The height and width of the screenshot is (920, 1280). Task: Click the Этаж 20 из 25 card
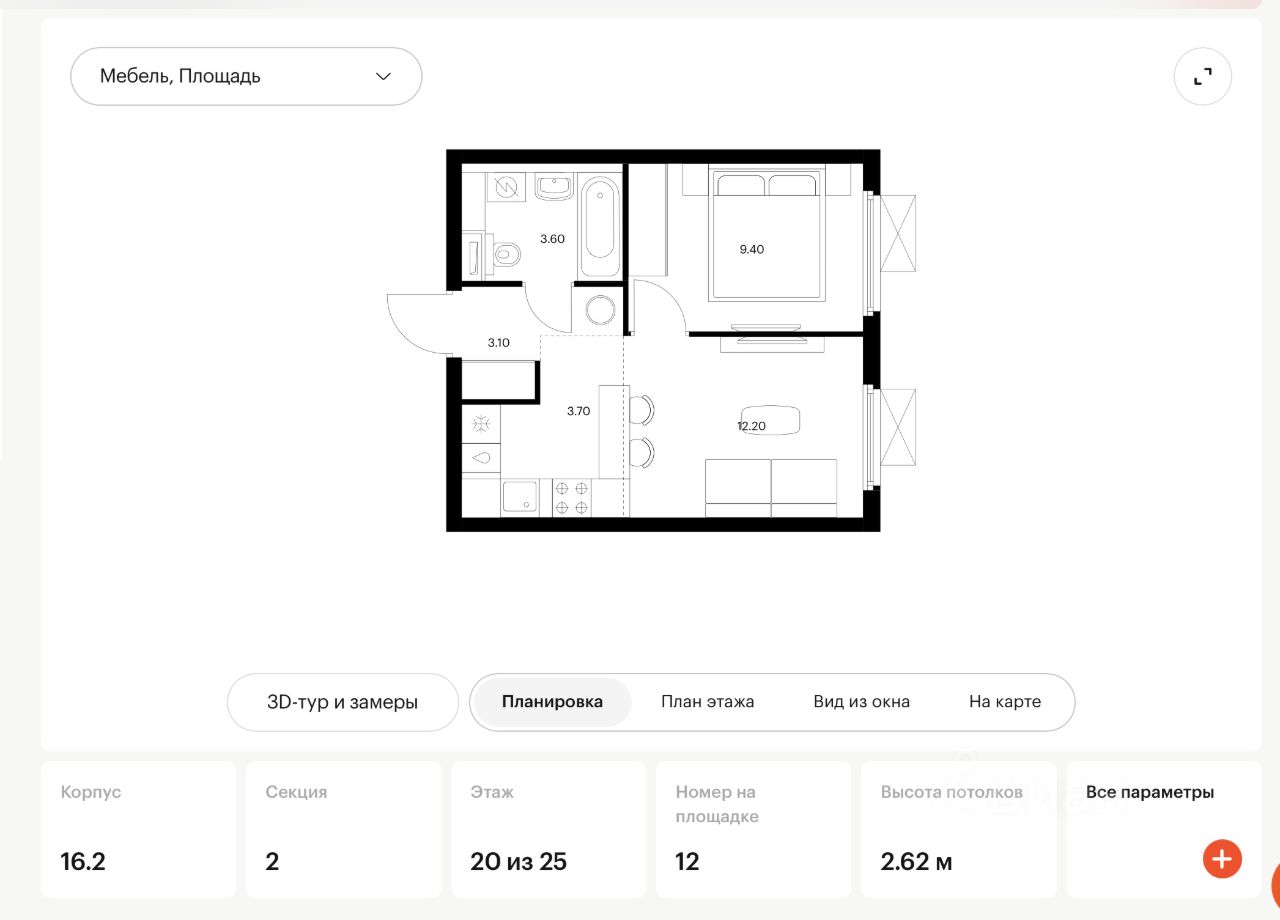[548, 829]
